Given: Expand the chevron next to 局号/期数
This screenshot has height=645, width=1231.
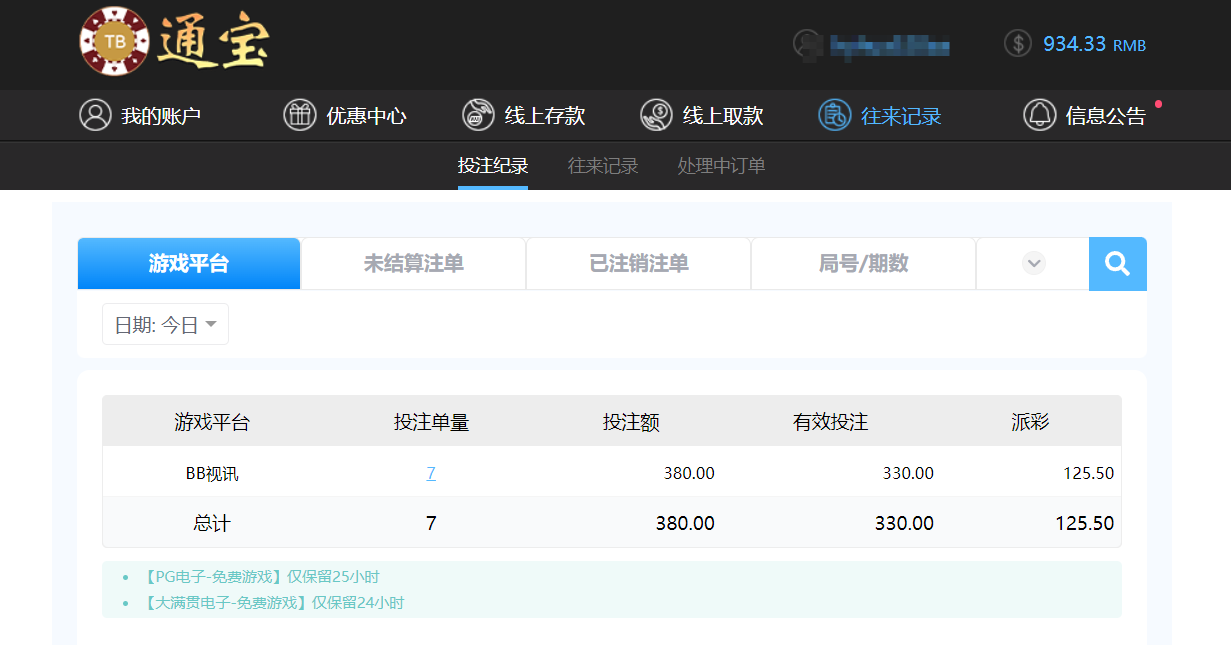Looking at the screenshot, I should 1032,263.
